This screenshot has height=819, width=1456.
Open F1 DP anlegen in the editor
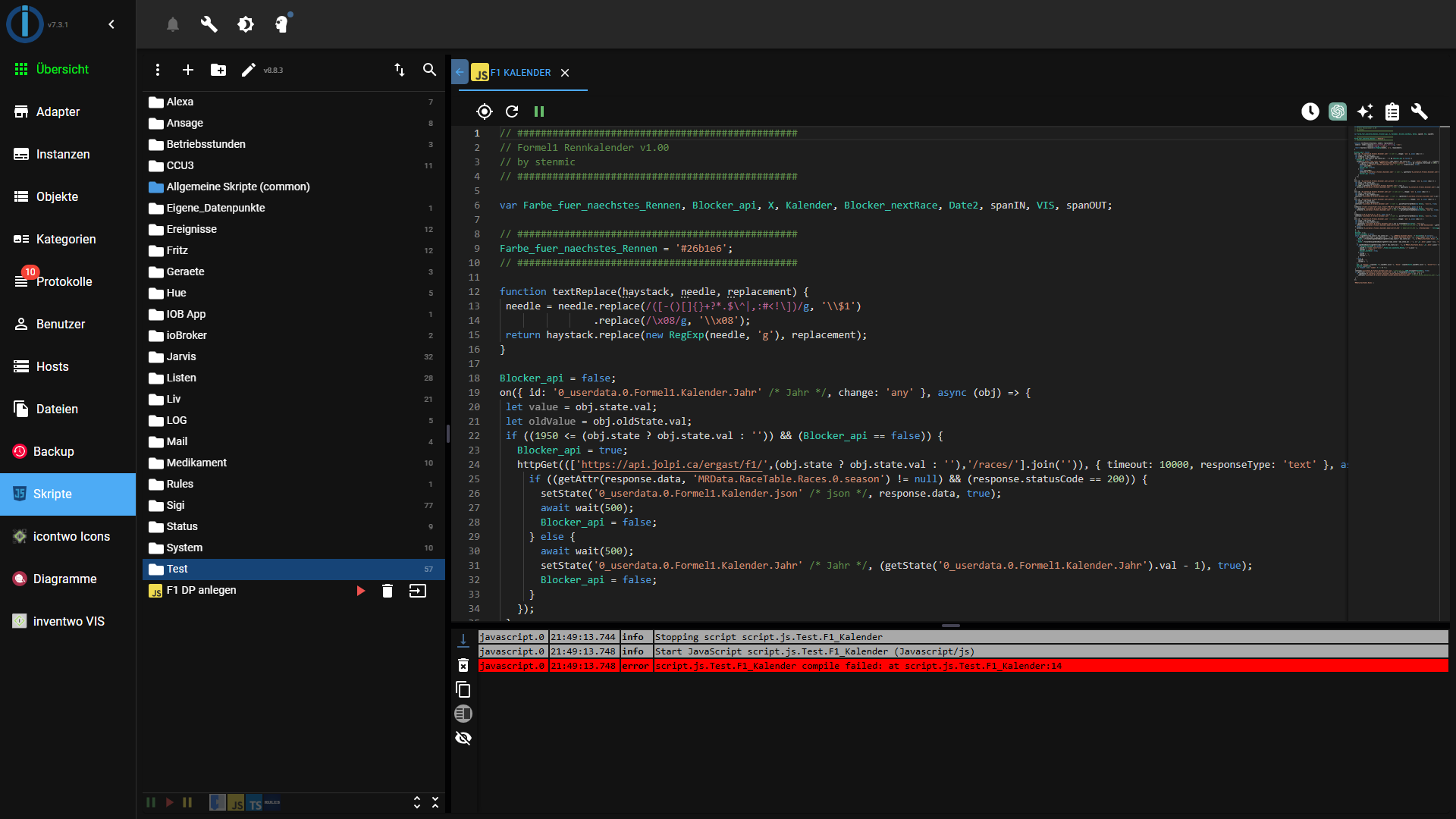point(418,591)
